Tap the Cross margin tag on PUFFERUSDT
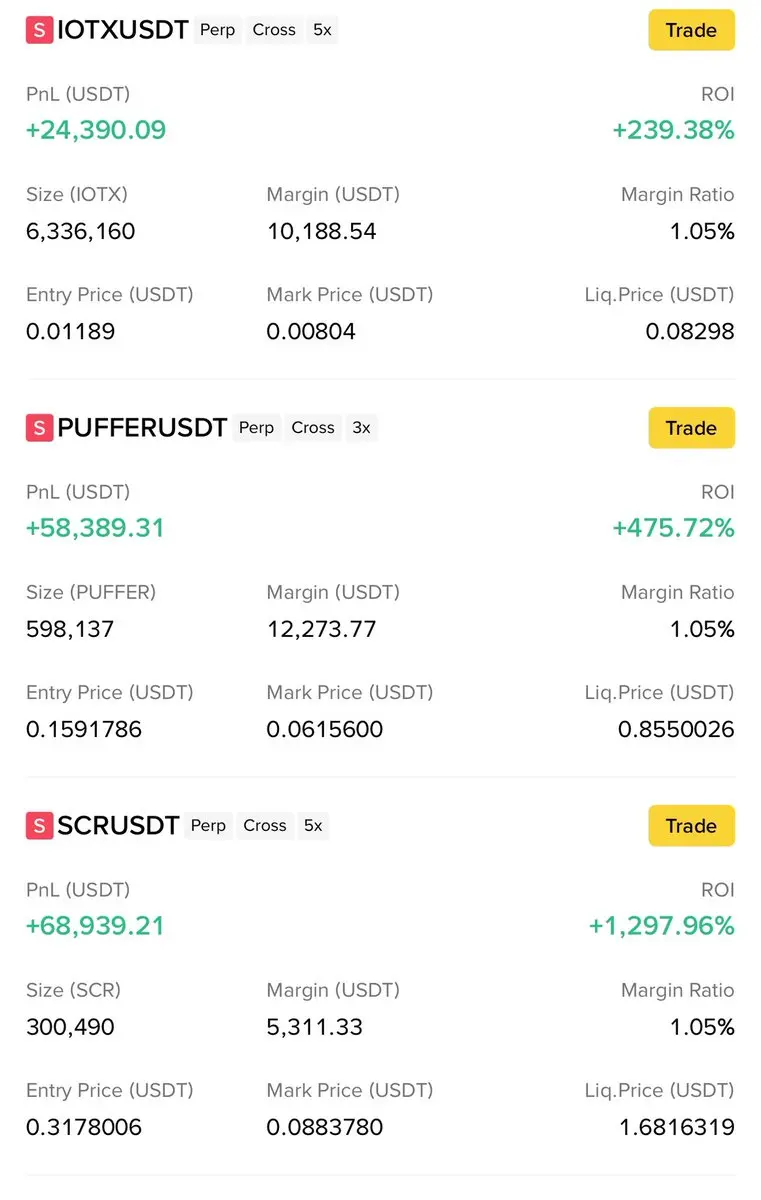 (x=313, y=428)
